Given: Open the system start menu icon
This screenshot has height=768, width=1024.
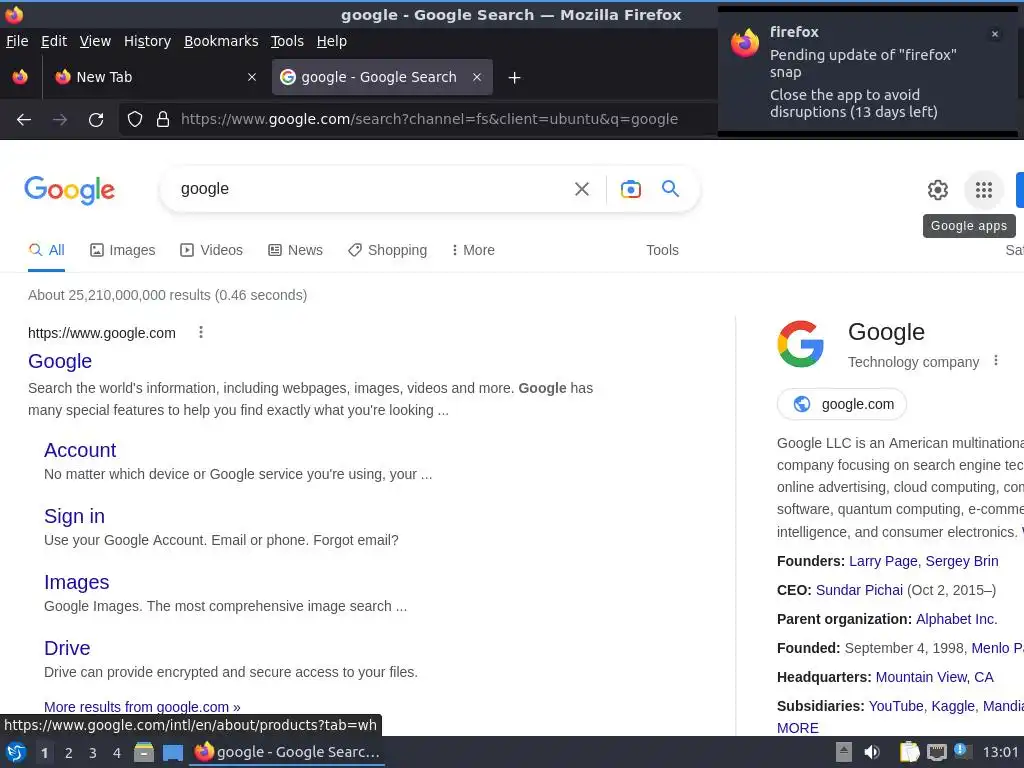Looking at the screenshot, I should pyautogui.click(x=16, y=752).
